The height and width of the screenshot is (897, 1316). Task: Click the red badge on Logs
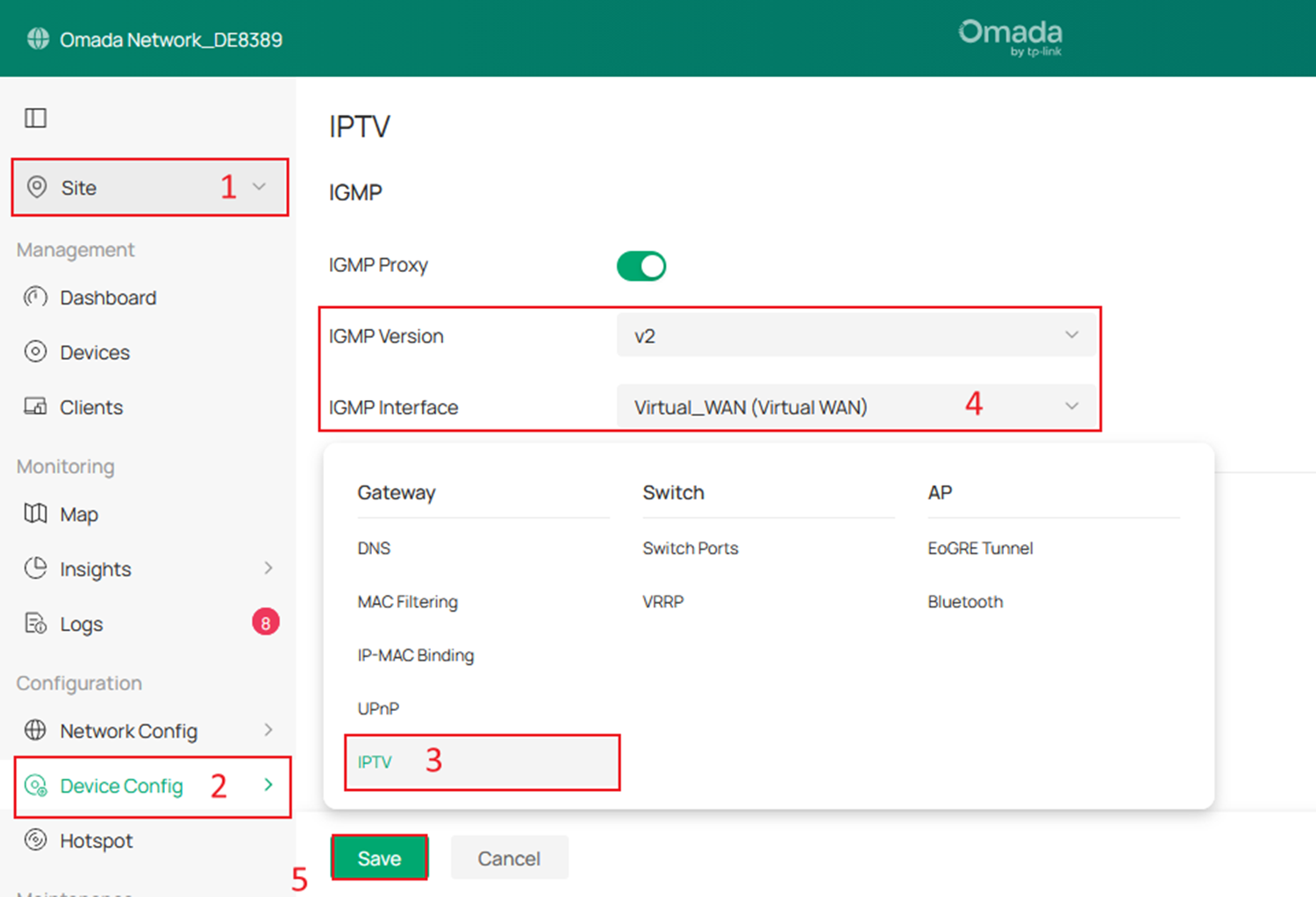[266, 621]
